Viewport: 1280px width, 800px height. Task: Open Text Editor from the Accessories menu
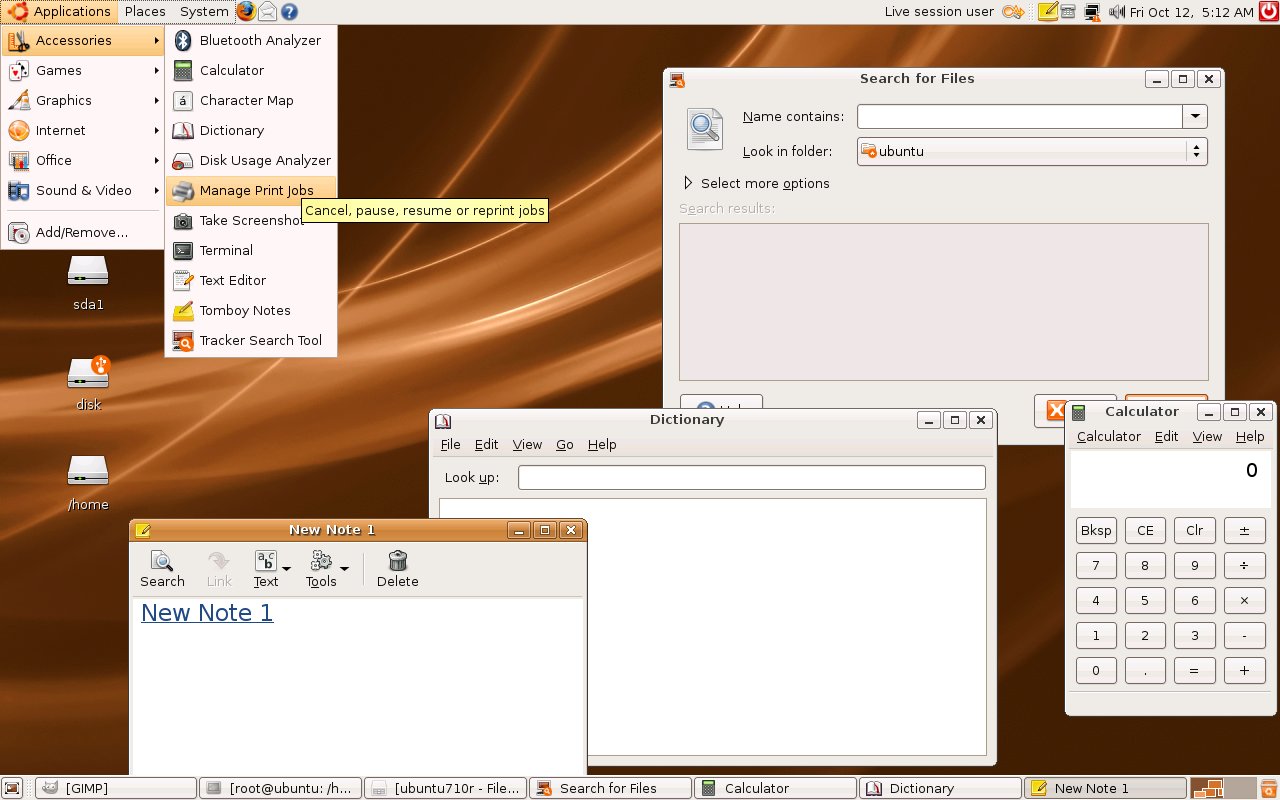tap(250, 280)
